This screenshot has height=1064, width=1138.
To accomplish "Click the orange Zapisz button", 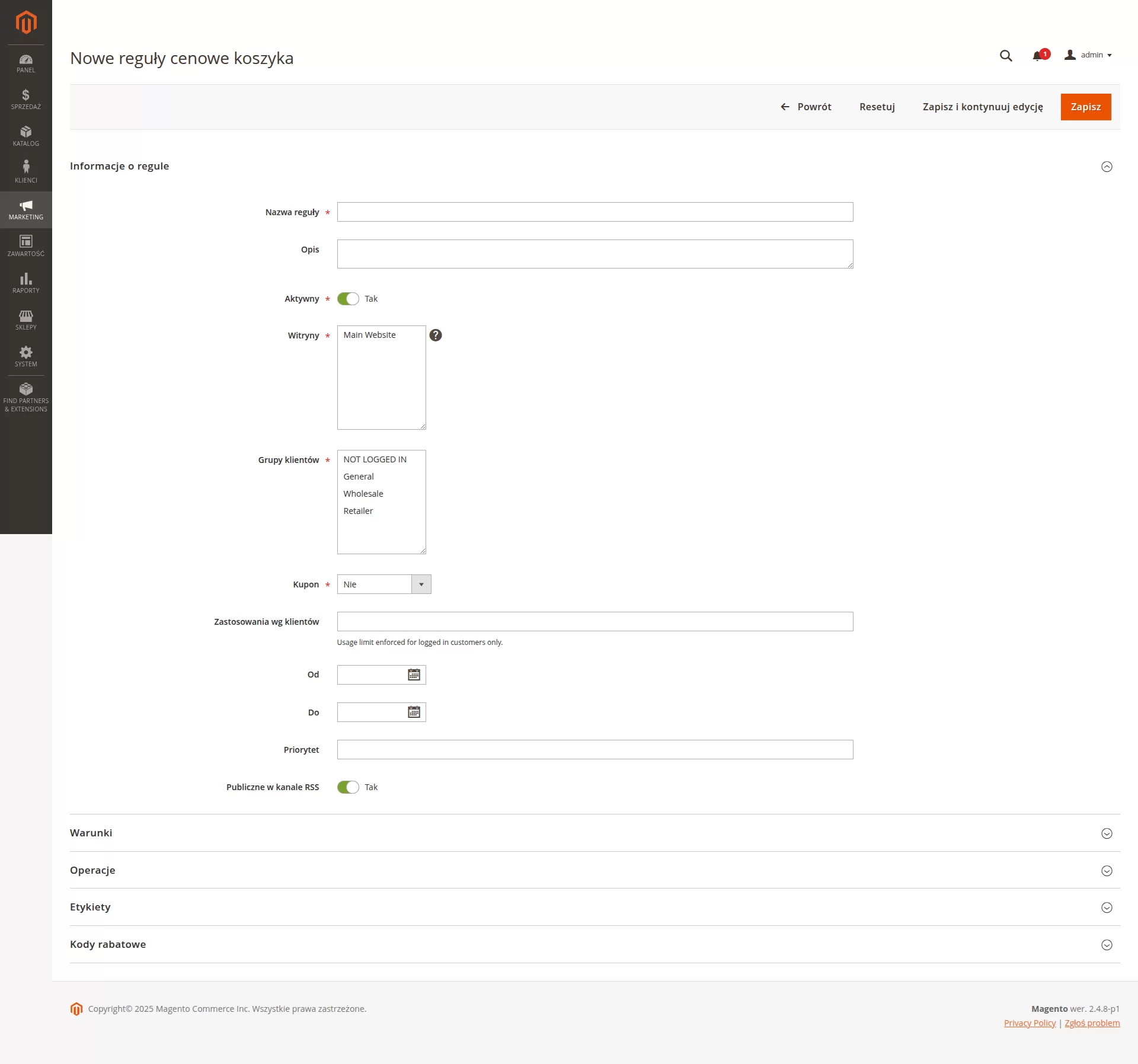I will 1085,107.
